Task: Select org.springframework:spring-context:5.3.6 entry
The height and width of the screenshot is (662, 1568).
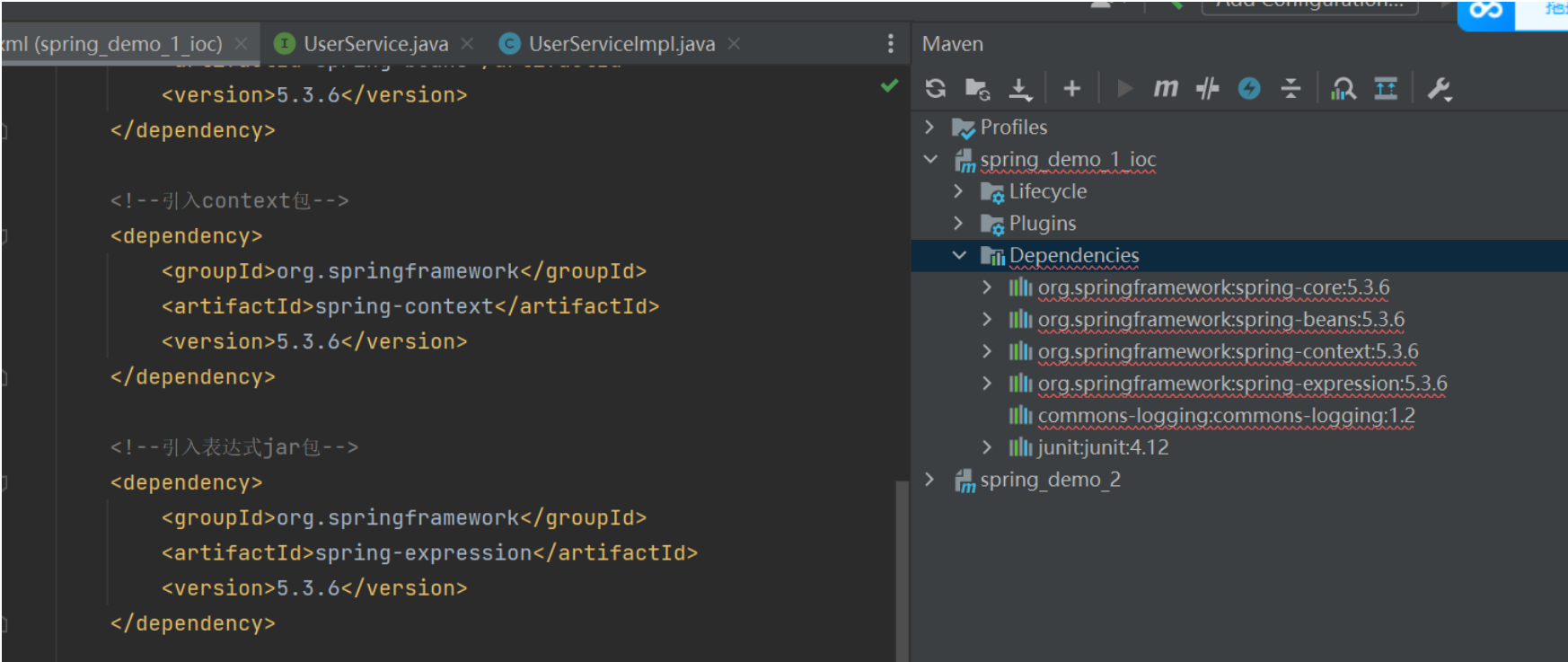Action: [1228, 351]
